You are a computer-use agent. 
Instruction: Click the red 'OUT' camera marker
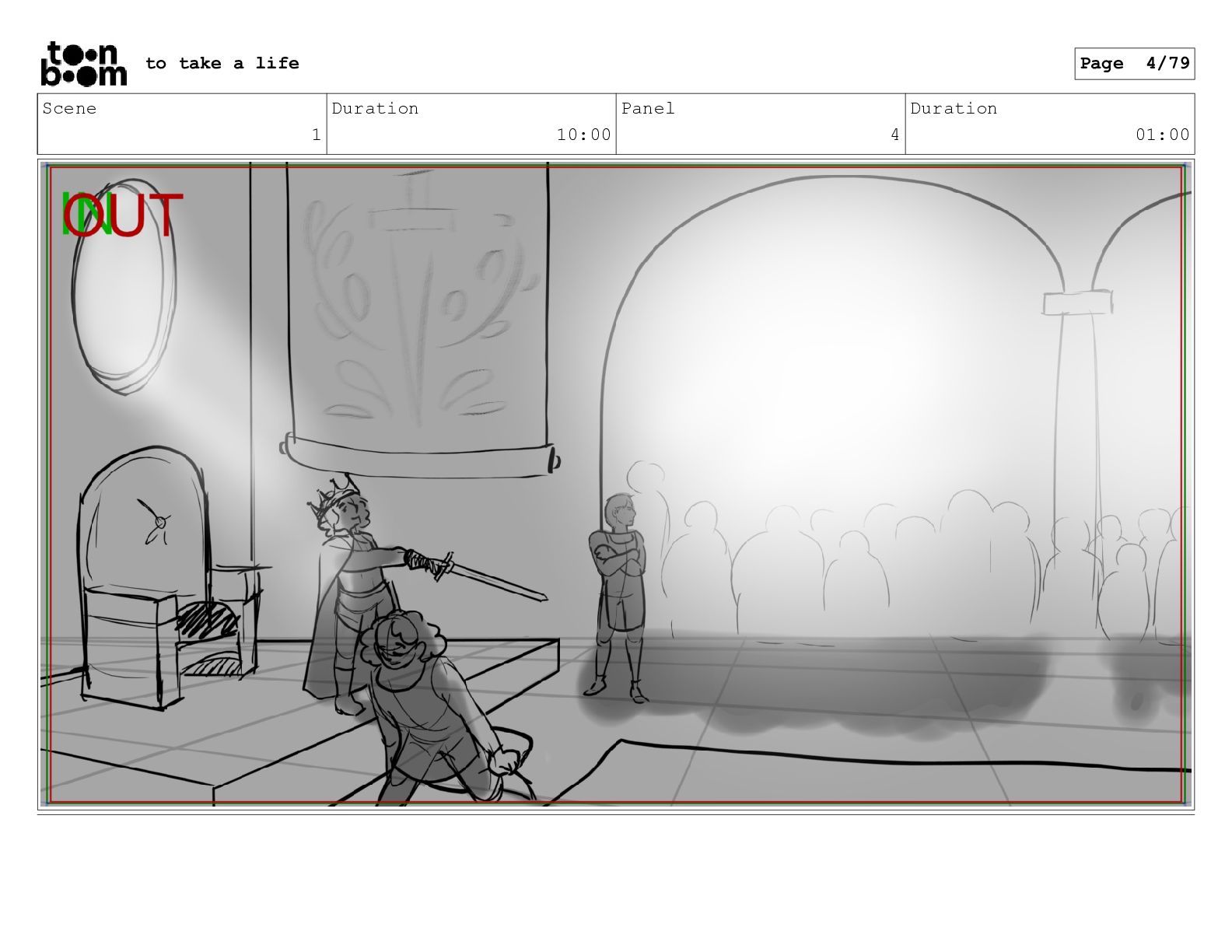[124, 215]
